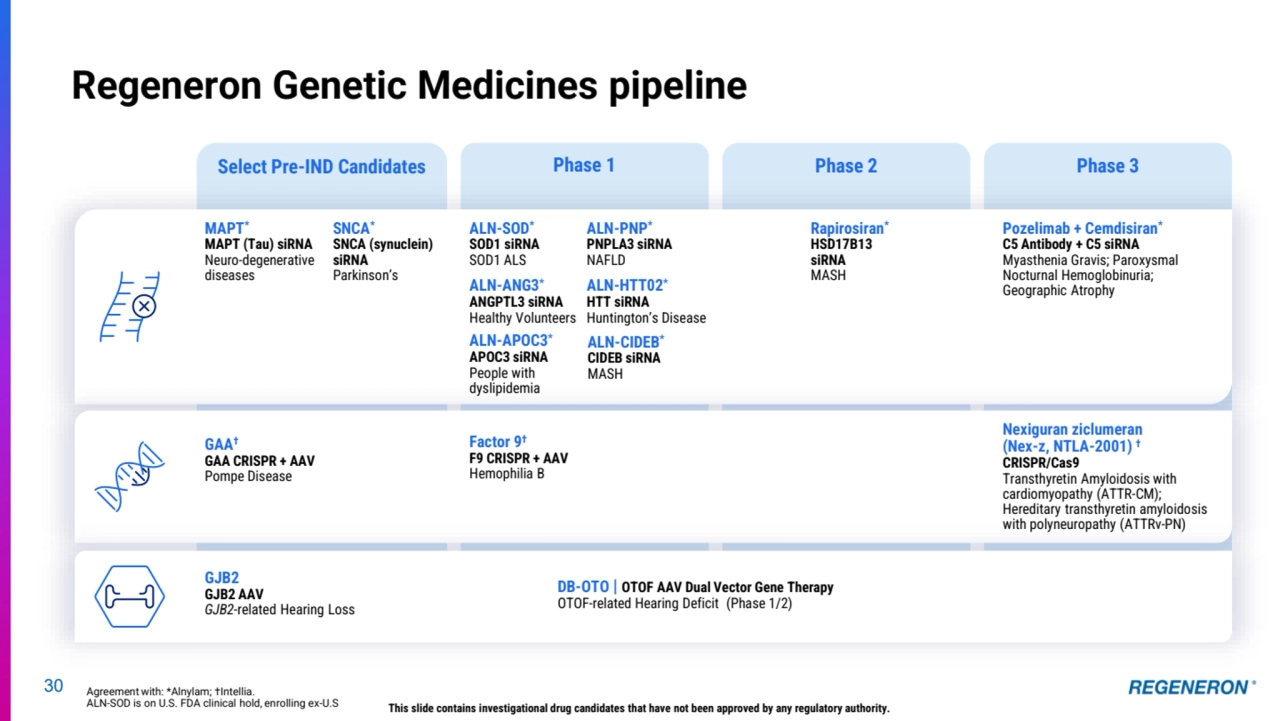Click the ALN-PNP candidate name
1280x721 pixels.
click(619, 229)
